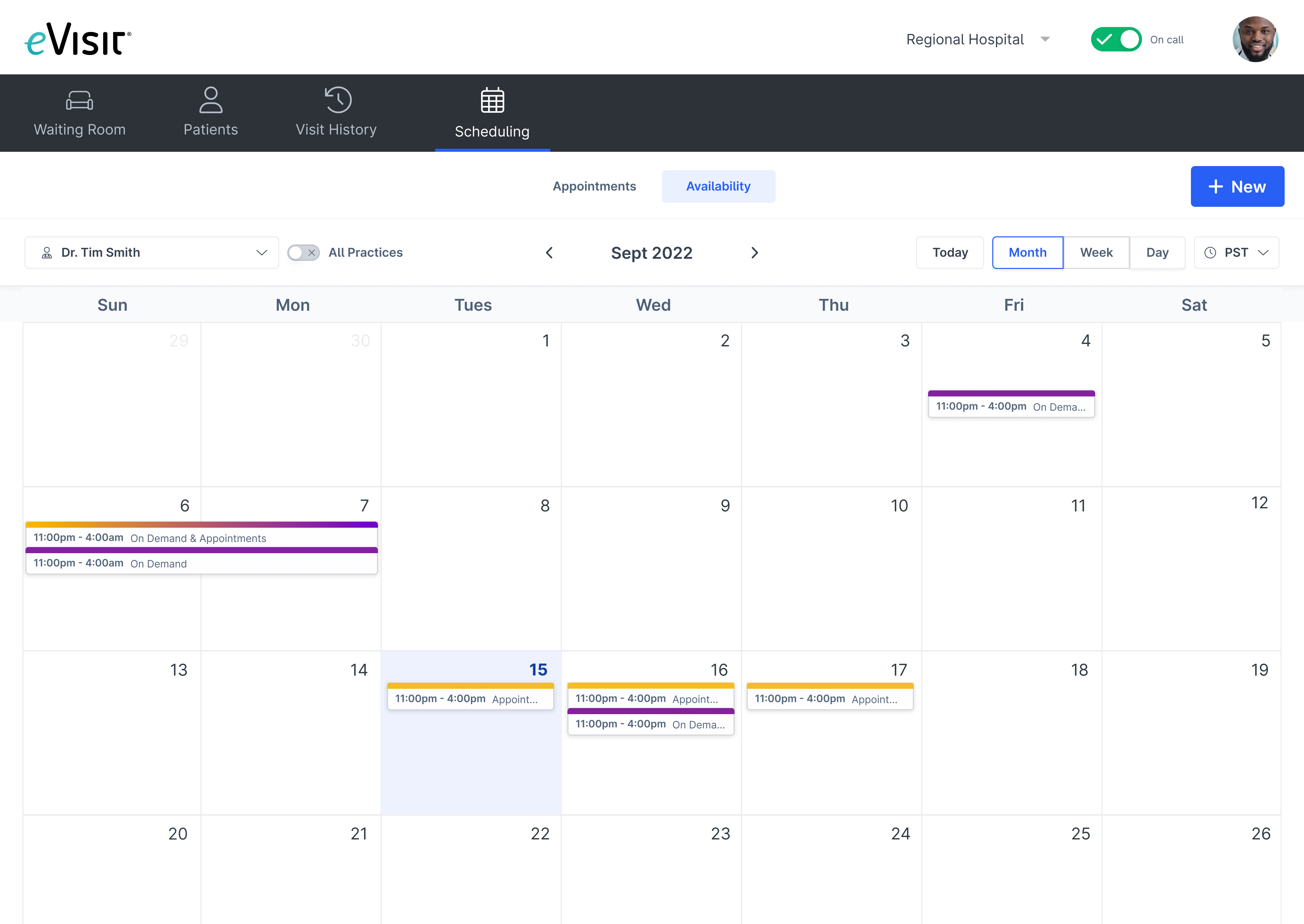The image size is (1304, 924).
Task: Click the Today button
Action: [x=949, y=253]
